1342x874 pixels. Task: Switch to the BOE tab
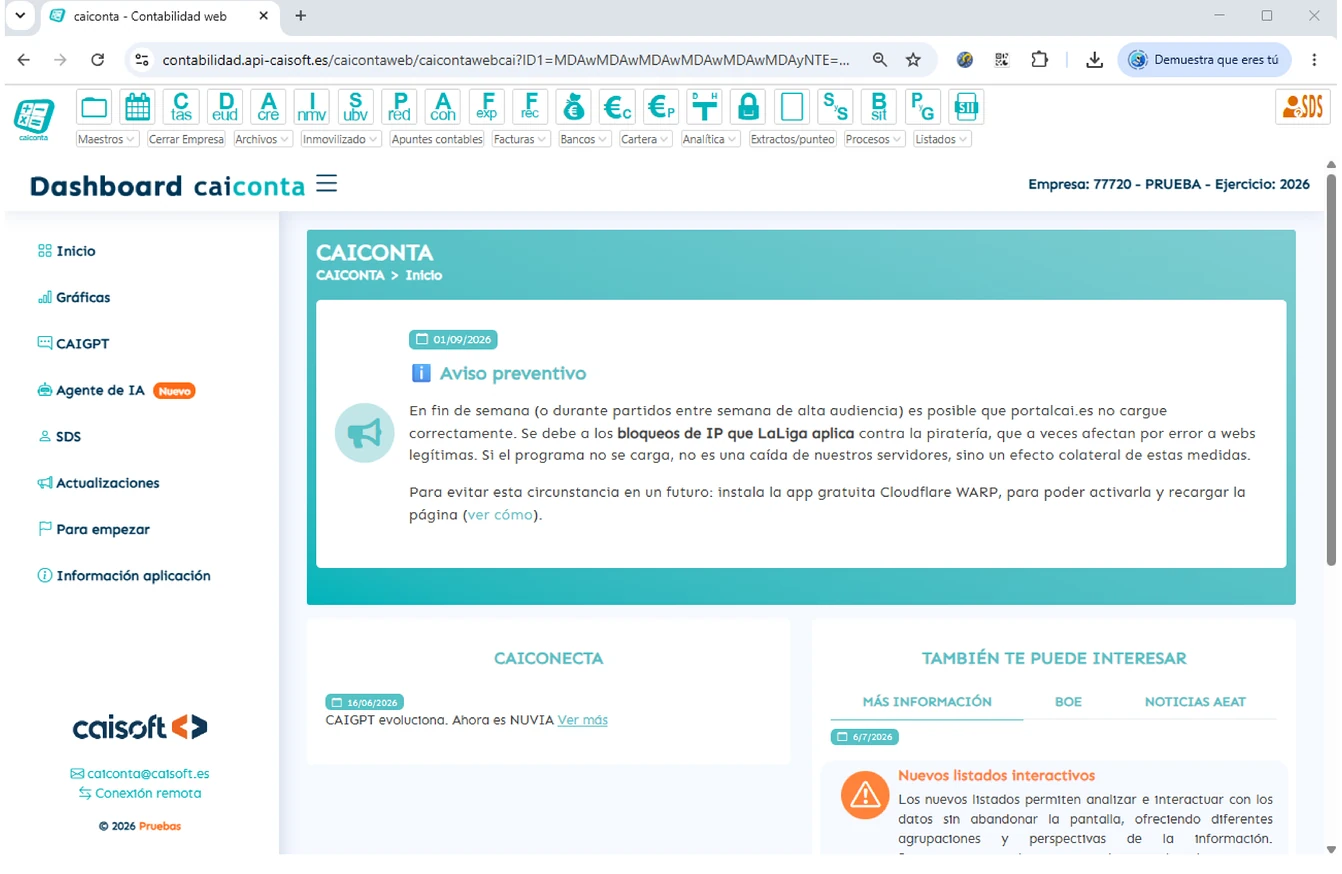click(1068, 701)
